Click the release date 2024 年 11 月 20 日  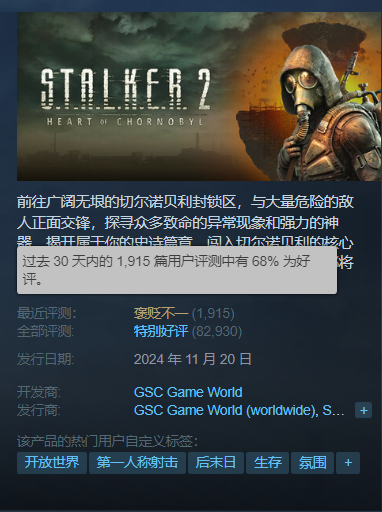(x=193, y=359)
